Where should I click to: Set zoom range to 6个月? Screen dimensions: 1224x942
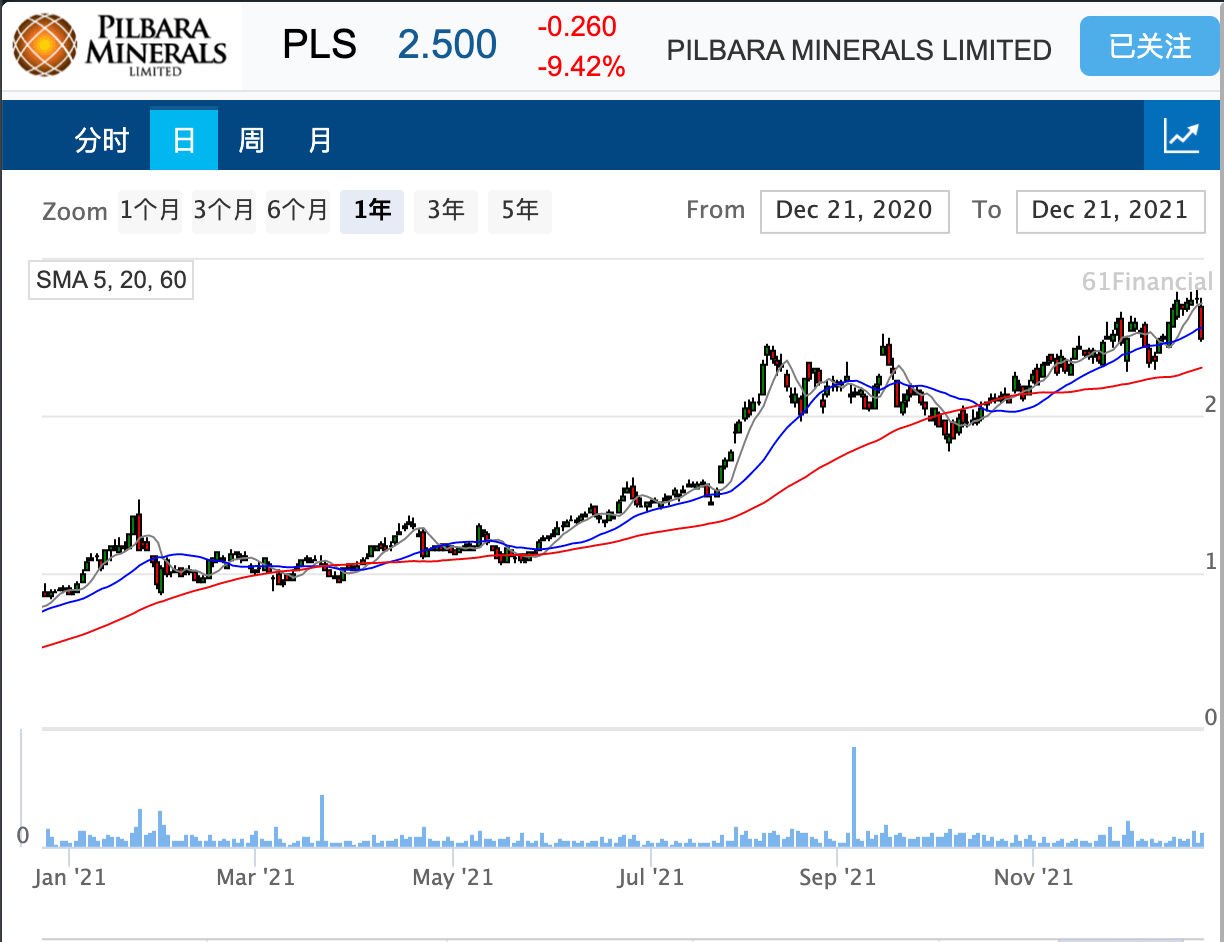(298, 211)
